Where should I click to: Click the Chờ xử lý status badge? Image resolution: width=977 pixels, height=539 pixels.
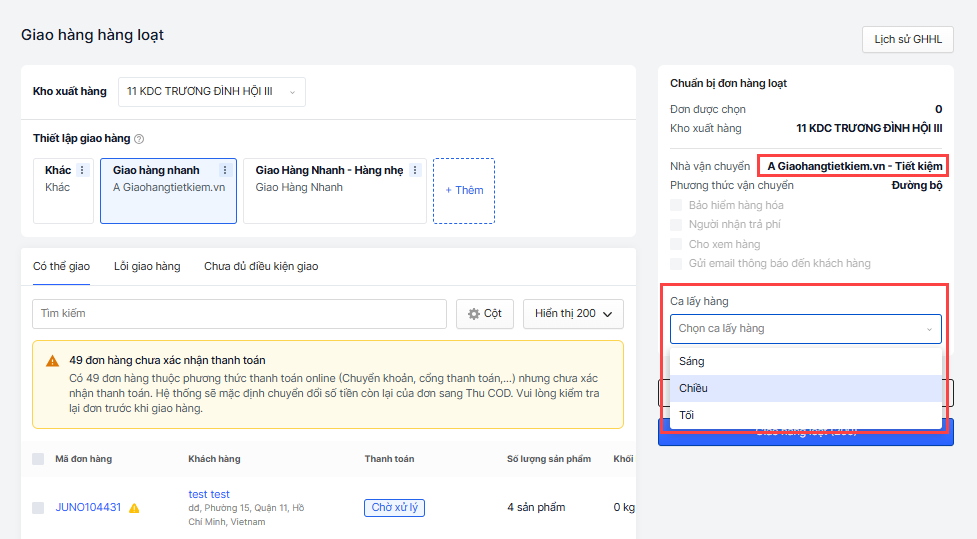(394, 508)
